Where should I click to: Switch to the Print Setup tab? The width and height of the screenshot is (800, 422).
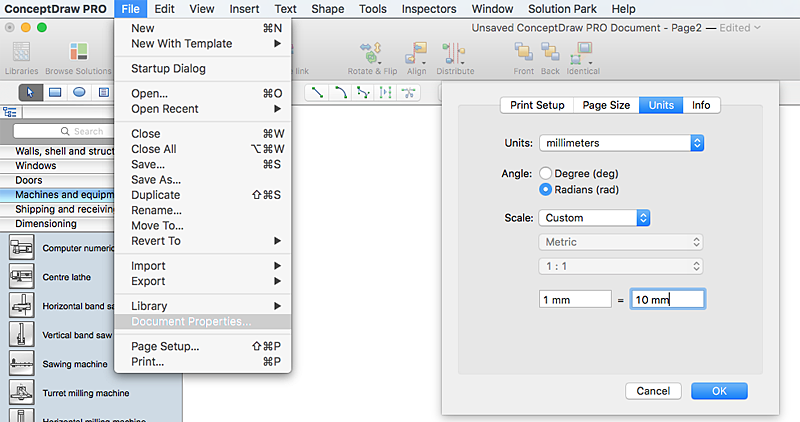pos(537,105)
